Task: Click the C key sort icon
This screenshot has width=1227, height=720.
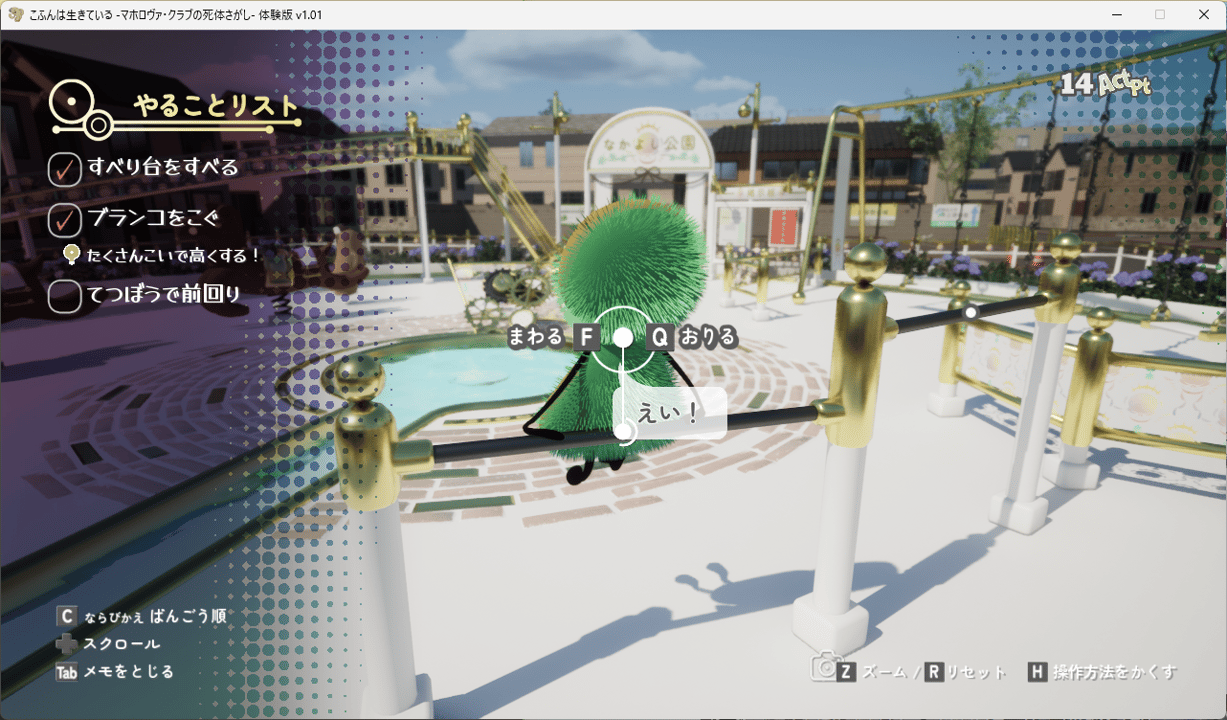Action: point(66,617)
